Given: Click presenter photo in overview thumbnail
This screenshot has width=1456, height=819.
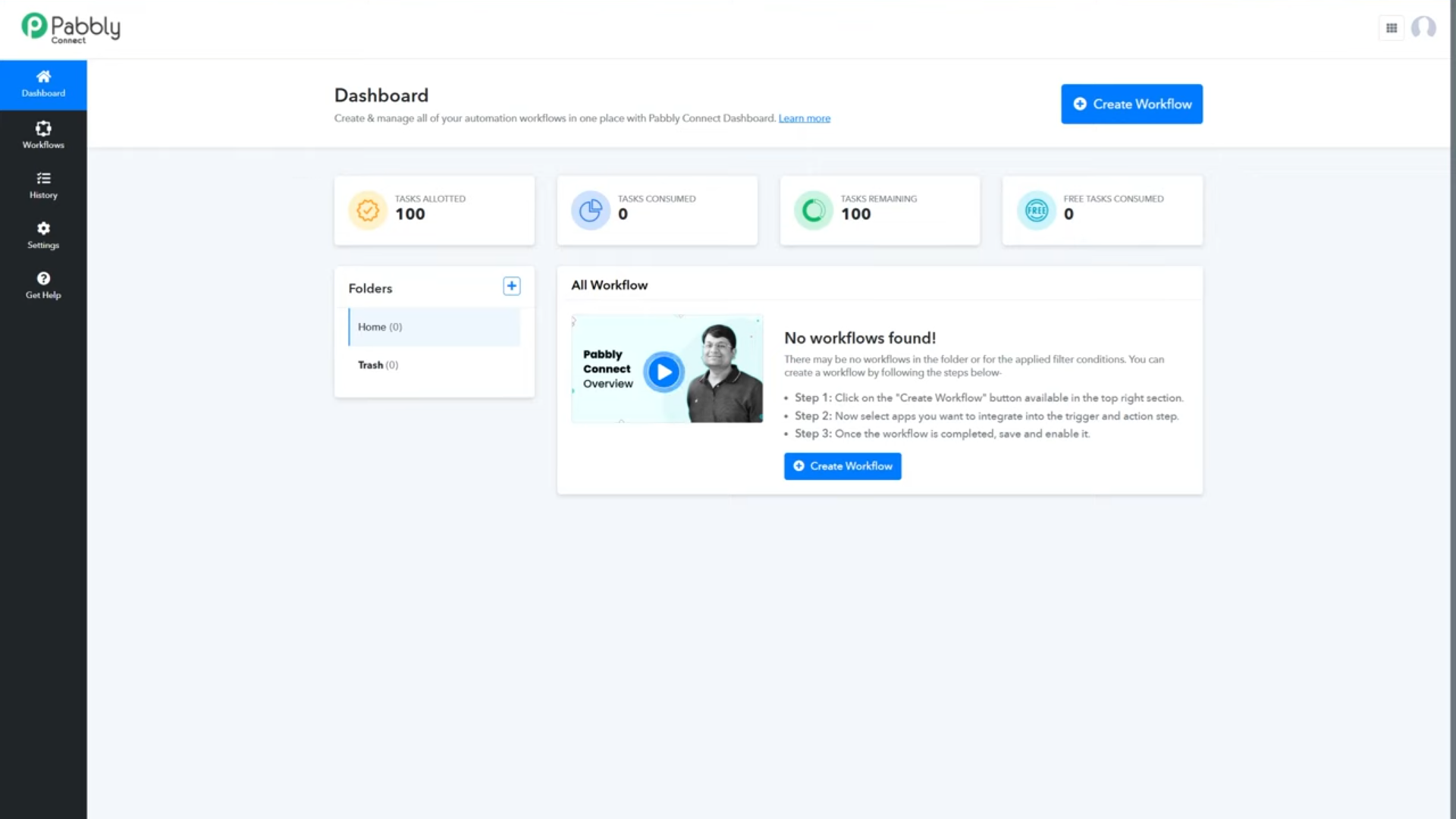Looking at the screenshot, I should coord(724,373).
